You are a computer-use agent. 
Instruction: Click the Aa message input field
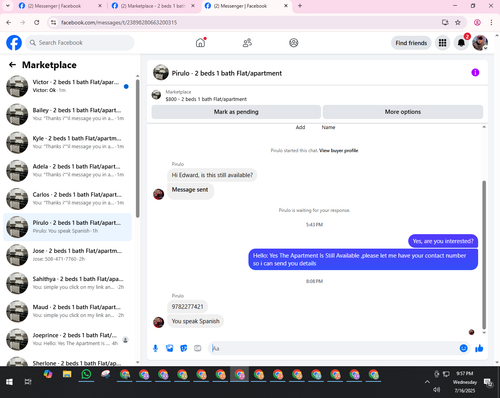coord(333,348)
